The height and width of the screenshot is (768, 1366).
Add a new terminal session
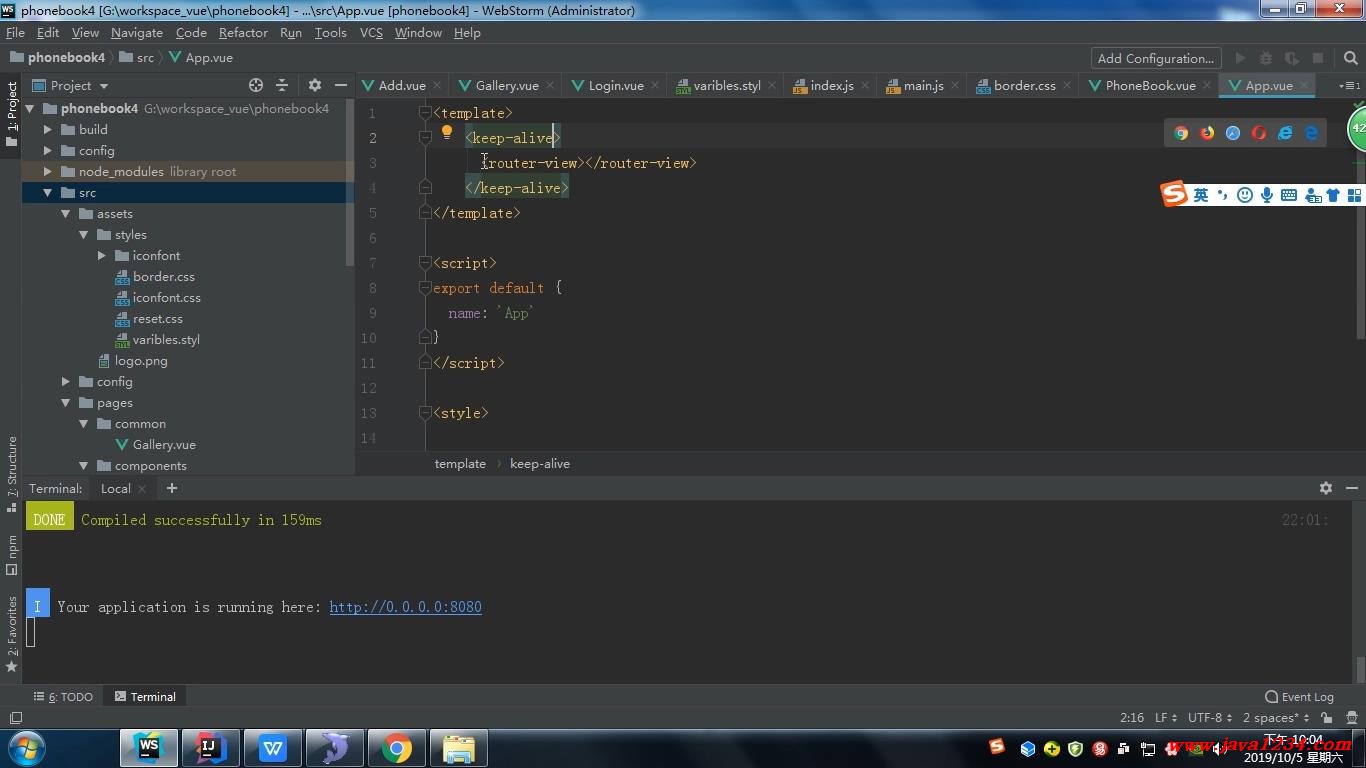point(172,488)
